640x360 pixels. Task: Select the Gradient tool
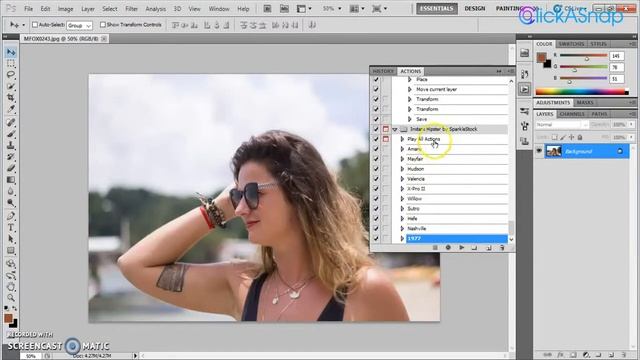[x=11, y=180]
